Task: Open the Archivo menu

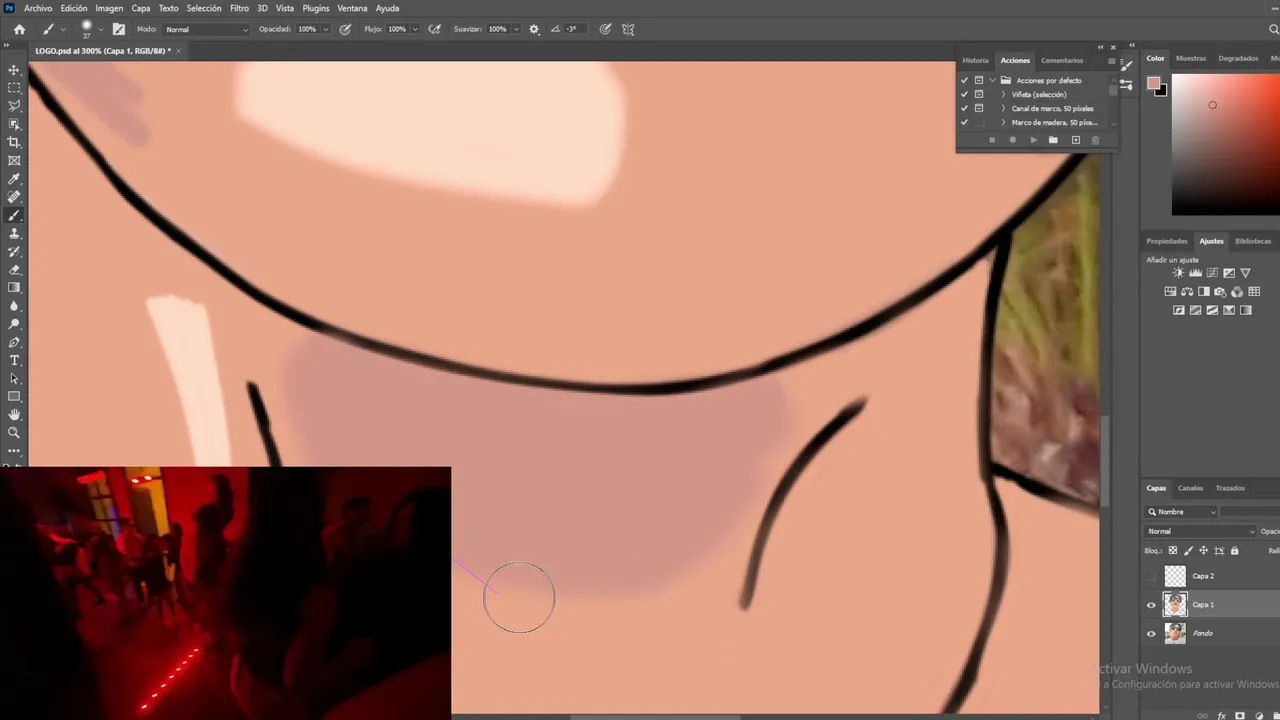Action: click(x=38, y=8)
